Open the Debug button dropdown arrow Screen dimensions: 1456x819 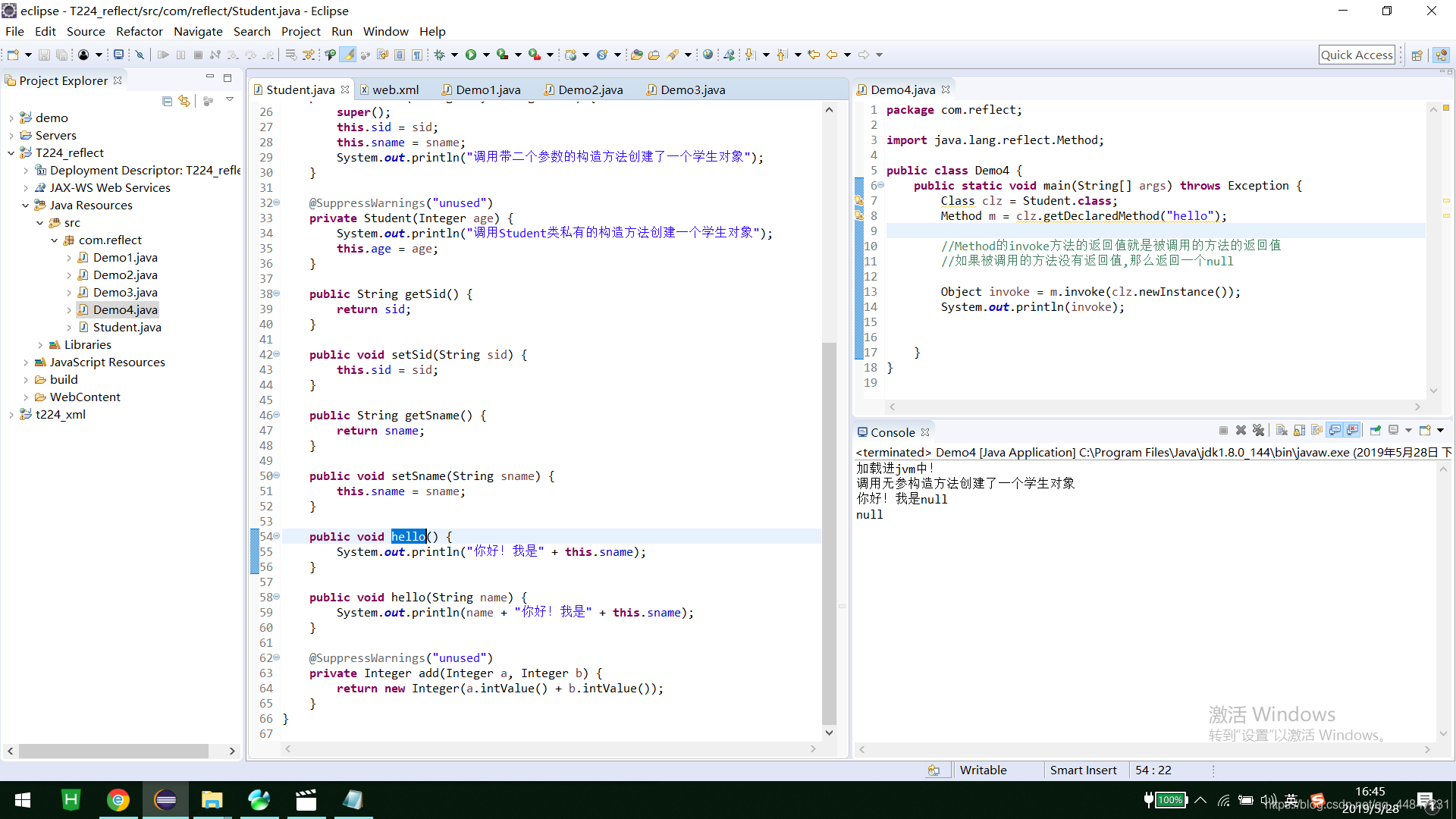(x=454, y=55)
